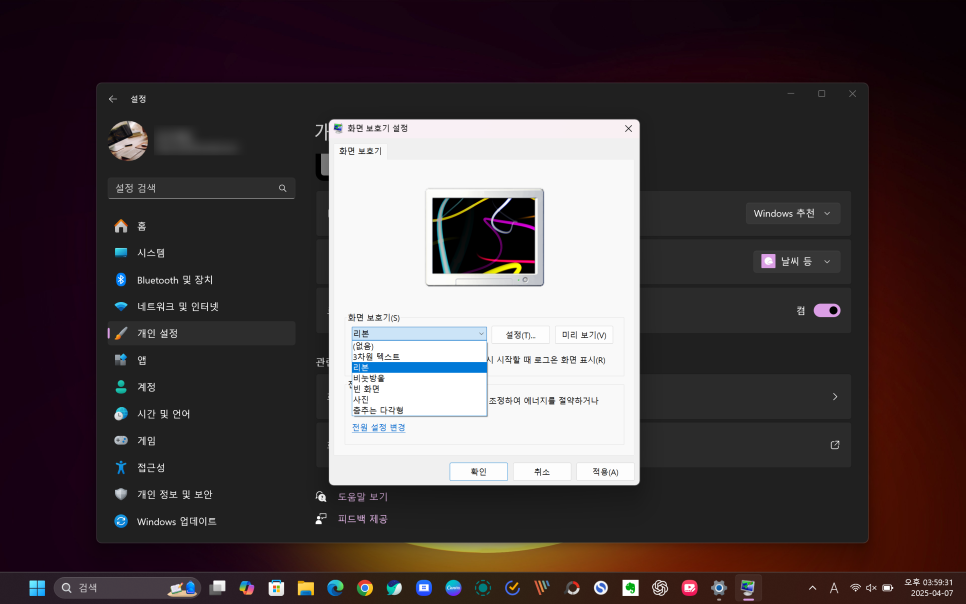Choose 비눗방울 screen saver

(419, 378)
